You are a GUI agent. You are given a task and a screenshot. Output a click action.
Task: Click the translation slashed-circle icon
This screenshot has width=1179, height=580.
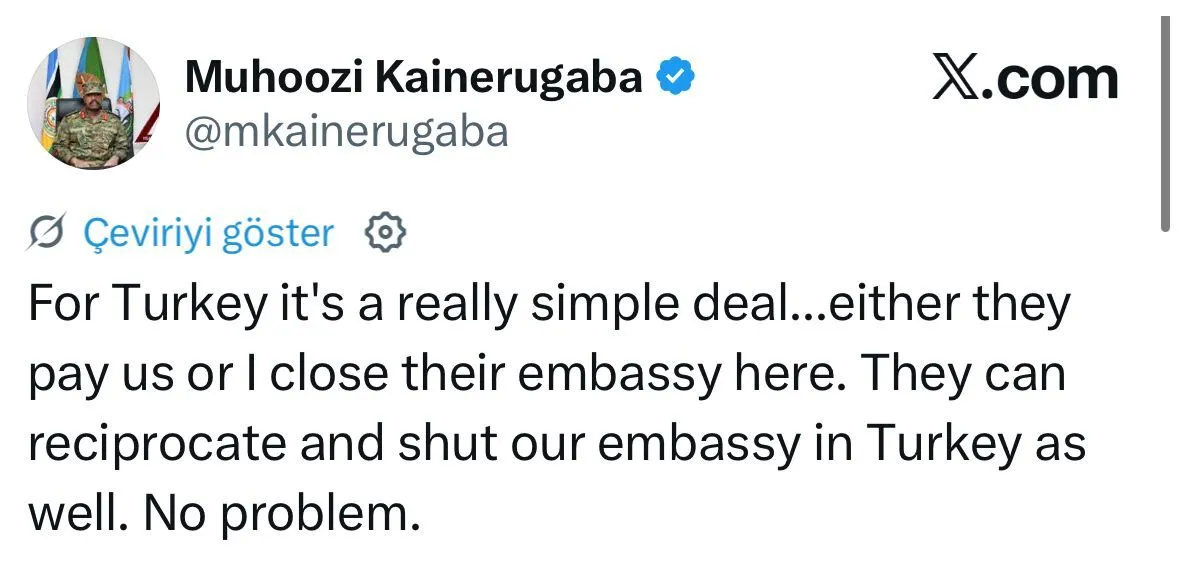pos(46,233)
